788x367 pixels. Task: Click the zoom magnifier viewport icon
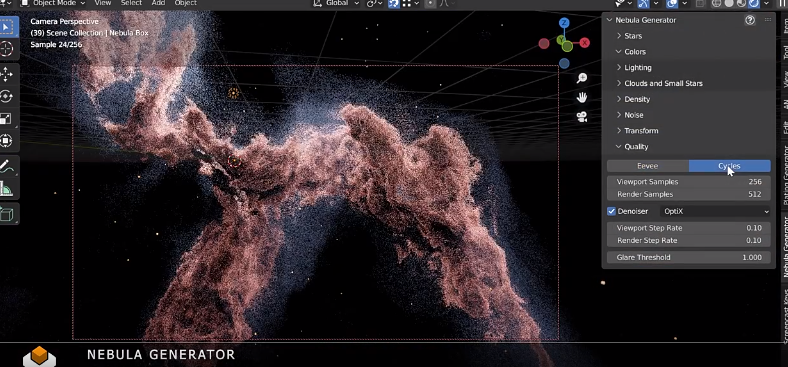(x=582, y=78)
